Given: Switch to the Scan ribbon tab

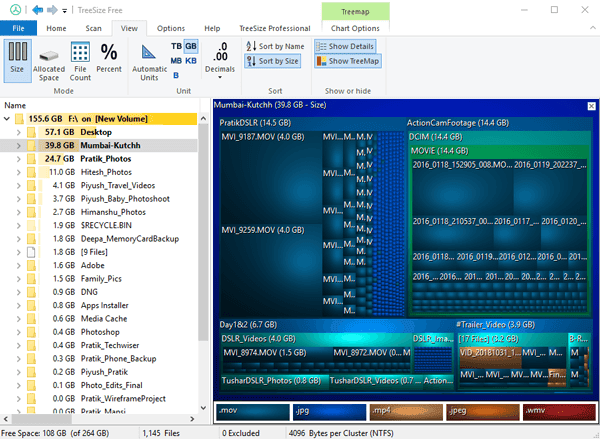Looking at the screenshot, I should coord(93,28).
